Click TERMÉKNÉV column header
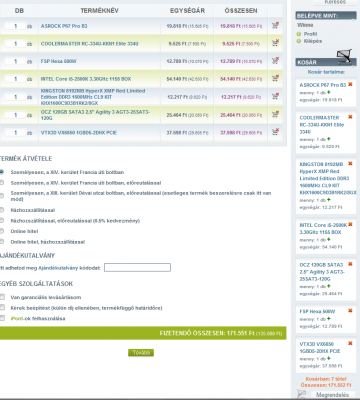The image size is (360, 400). [99, 11]
